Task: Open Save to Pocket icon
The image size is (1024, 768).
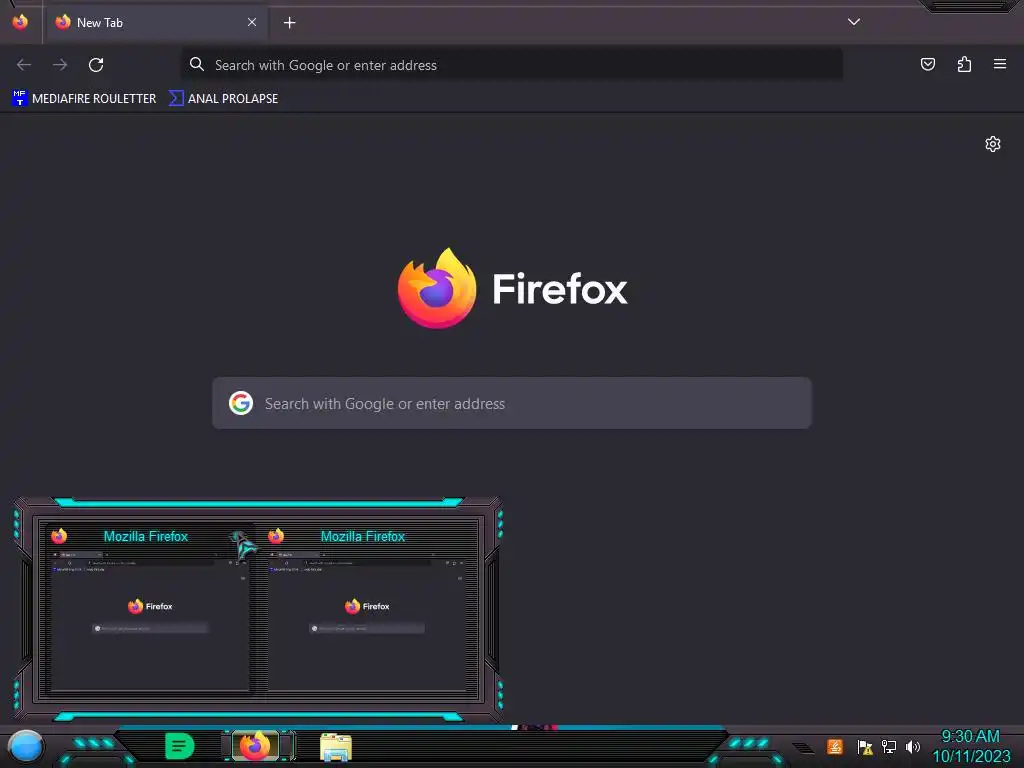Action: coord(928,64)
